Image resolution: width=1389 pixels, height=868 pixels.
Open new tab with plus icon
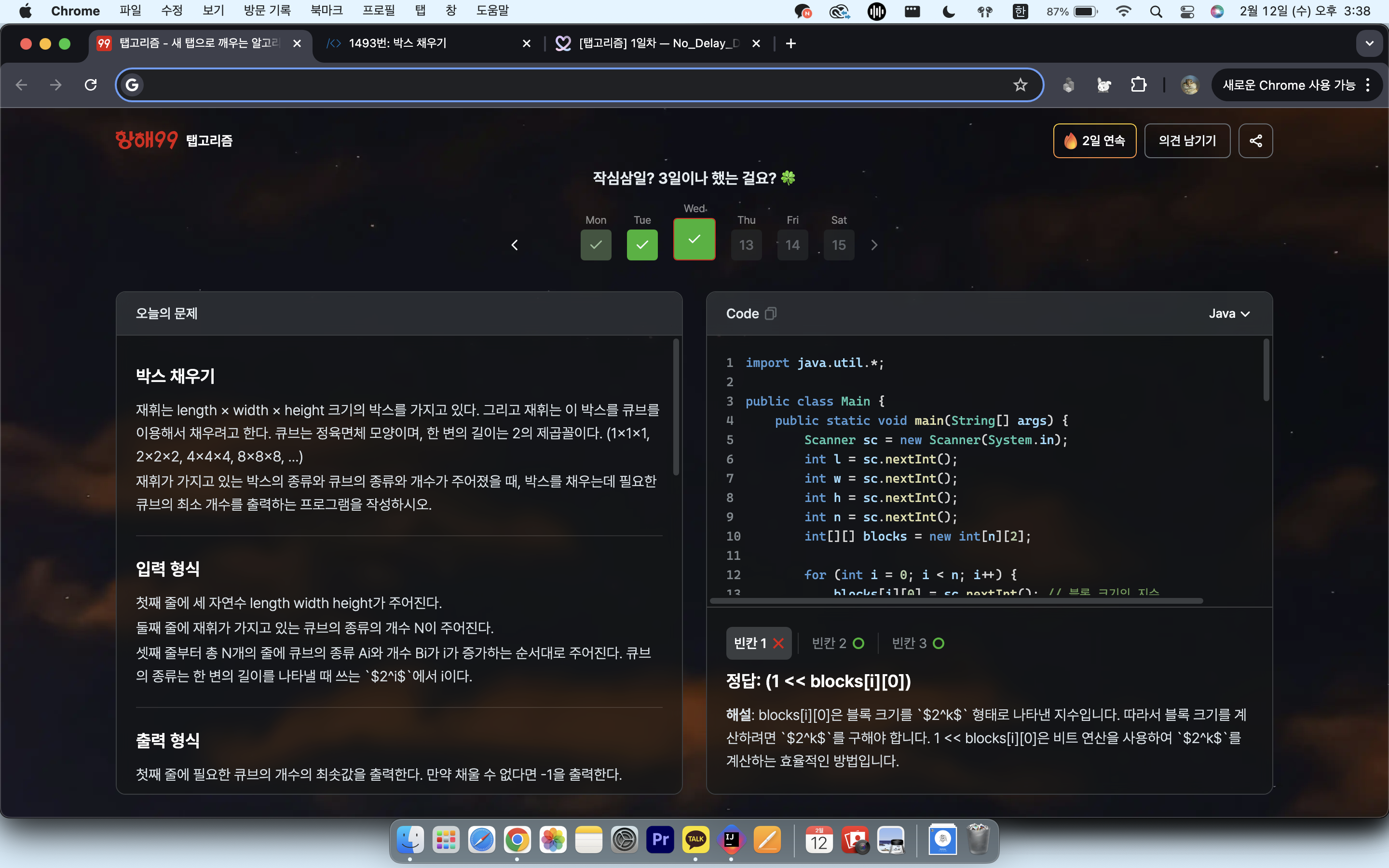click(x=790, y=43)
